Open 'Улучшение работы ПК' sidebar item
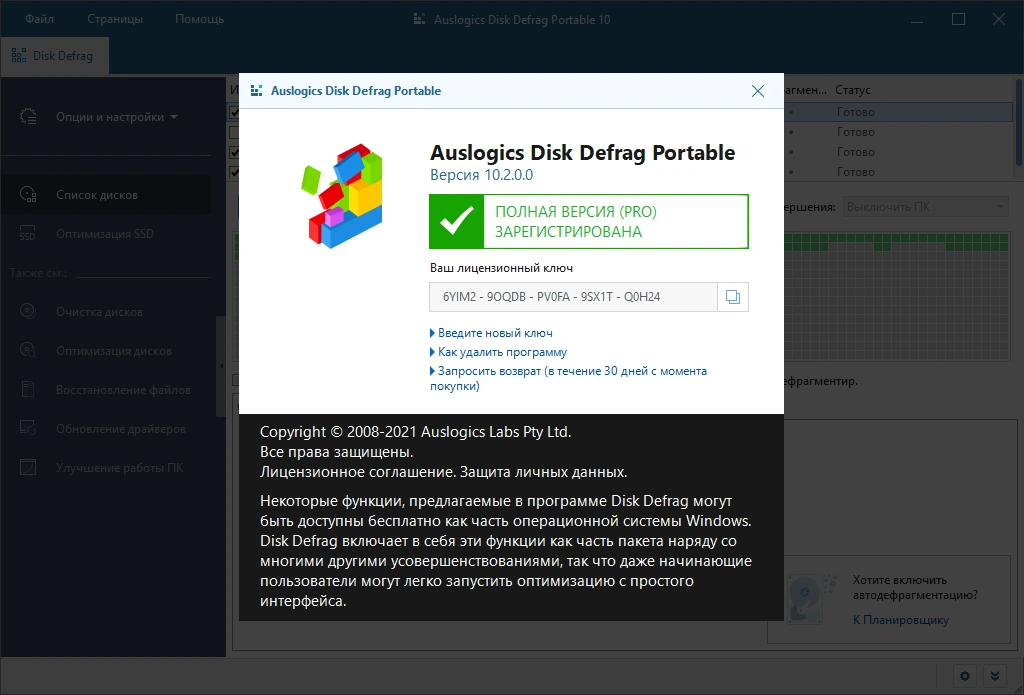Viewport: 1024px width, 695px height. [120, 468]
